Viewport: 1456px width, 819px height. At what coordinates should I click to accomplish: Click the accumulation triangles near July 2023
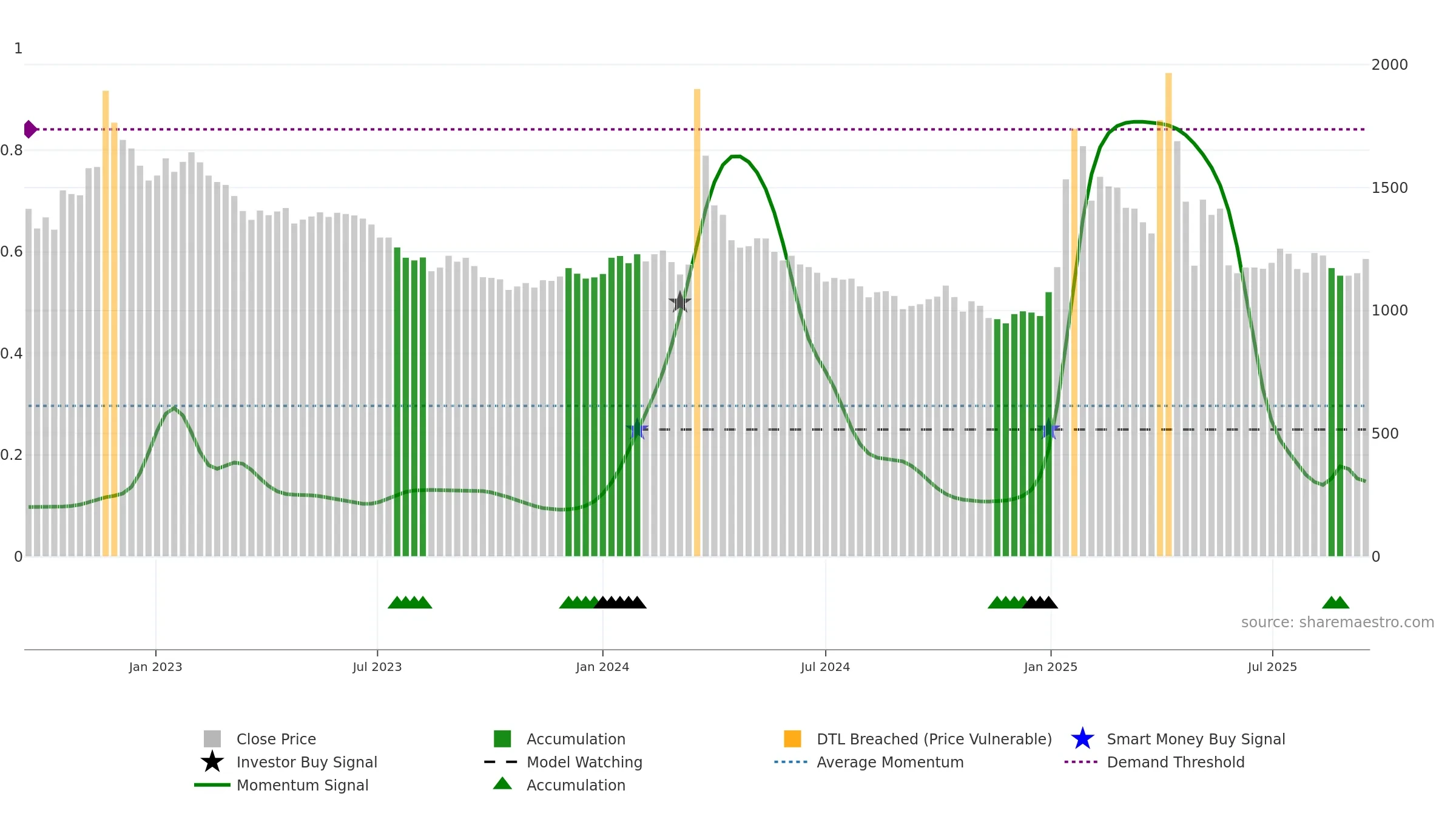click(x=410, y=602)
